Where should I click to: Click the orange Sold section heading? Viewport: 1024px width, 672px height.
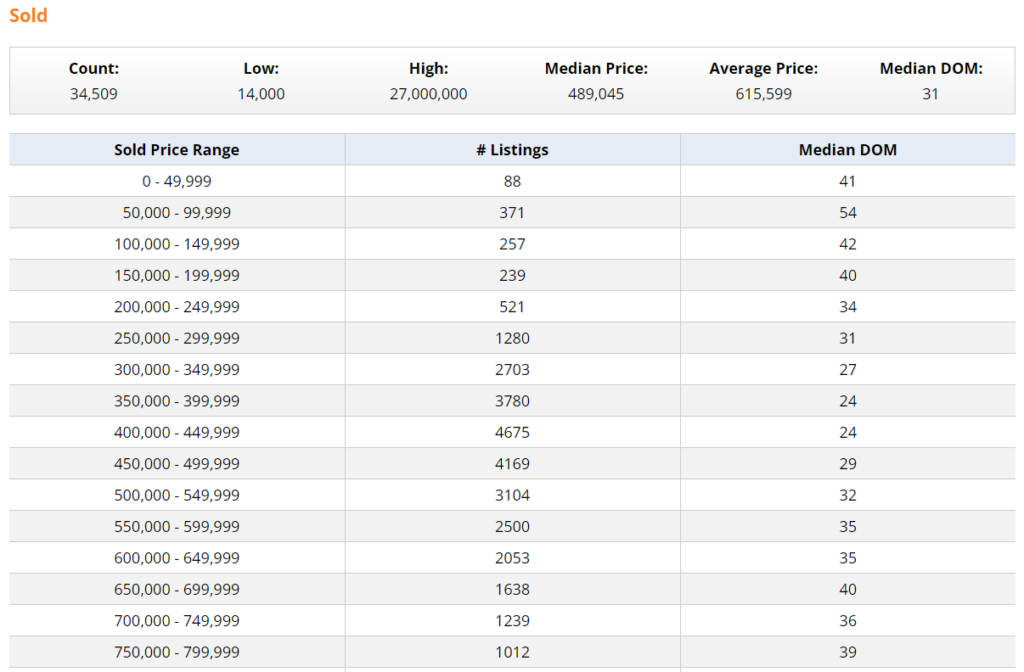click(x=28, y=16)
